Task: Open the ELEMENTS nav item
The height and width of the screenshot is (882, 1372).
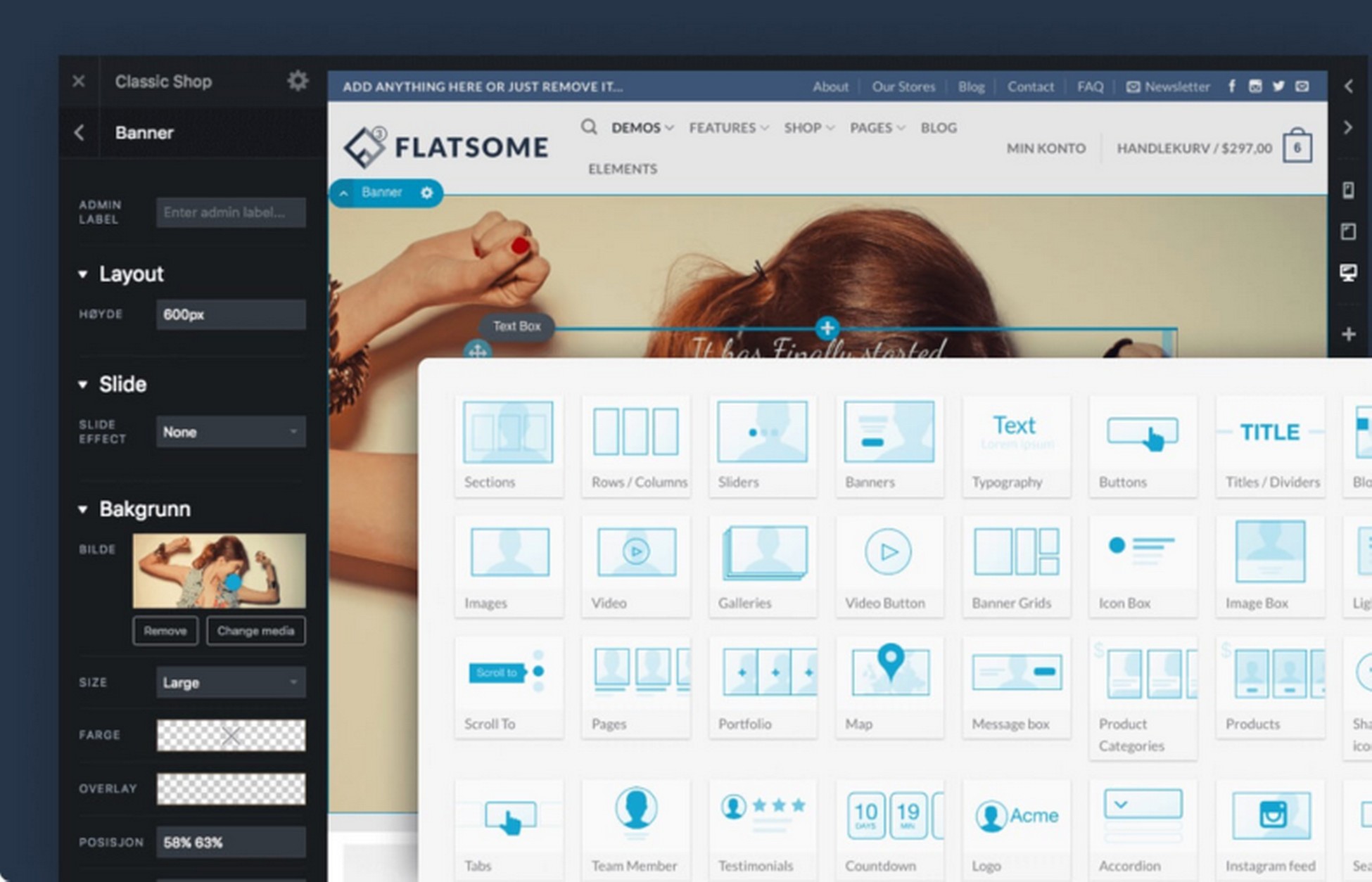Action: pyautogui.click(x=623, y=169)
